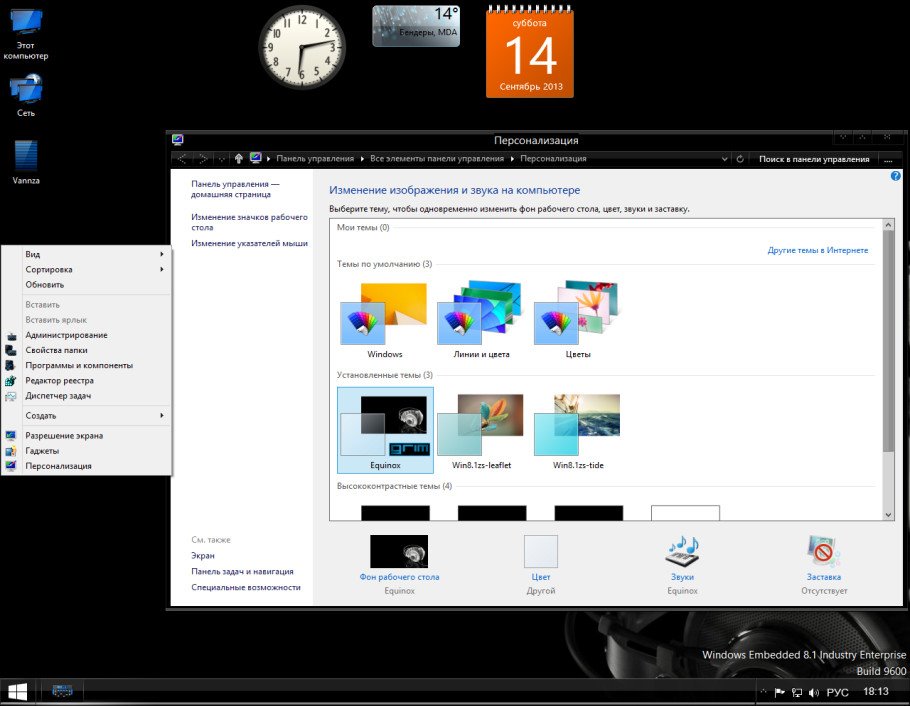This screenshot has height=706, width=910.
Task: Open the Заставка screen saver icon
Action: tap(823, 552)
